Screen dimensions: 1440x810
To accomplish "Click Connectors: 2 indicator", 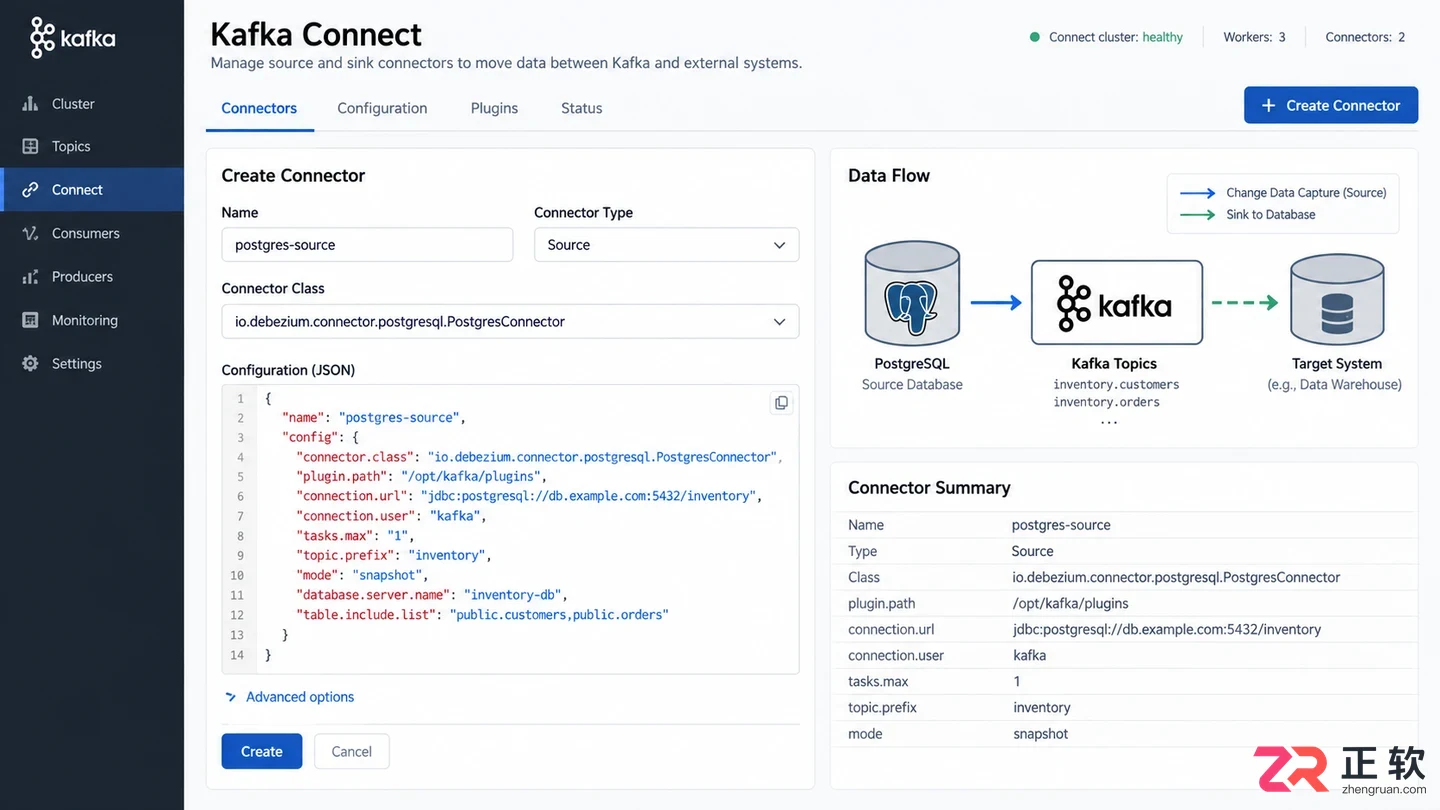I will coord(1365,37).
